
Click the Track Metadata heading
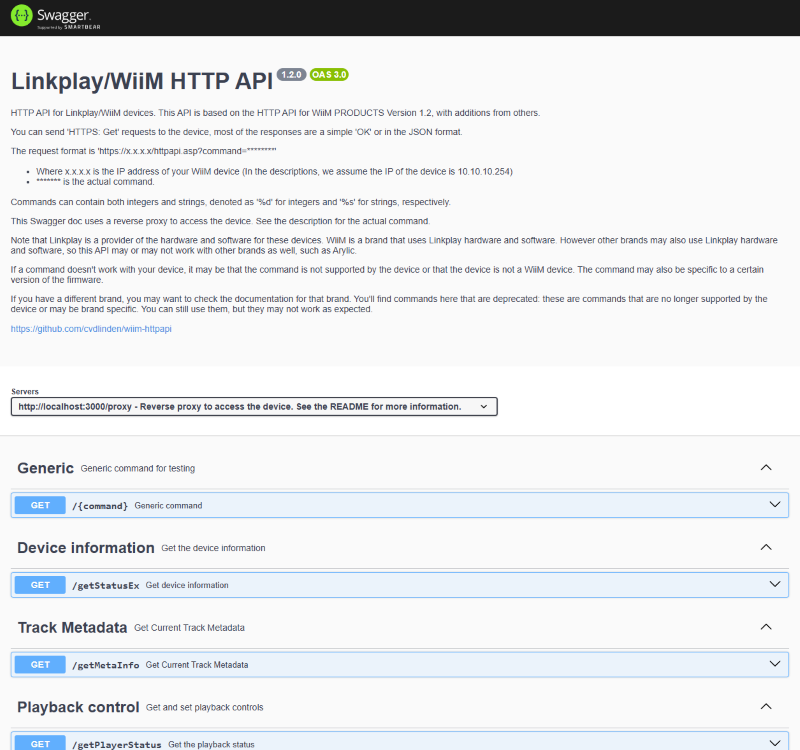72,627
